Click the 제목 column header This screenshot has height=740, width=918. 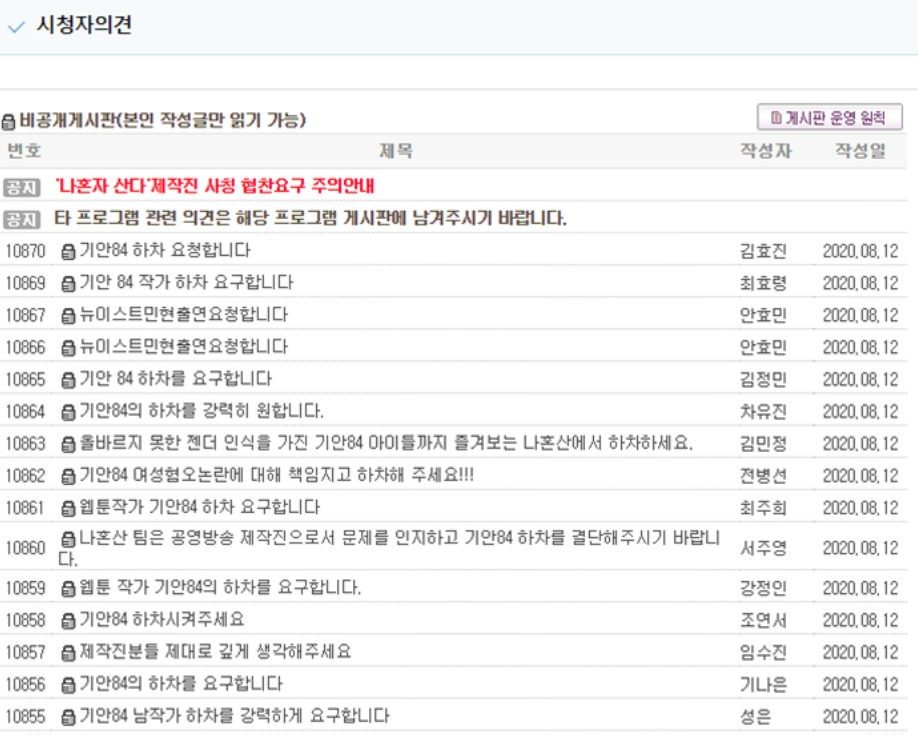pos(395,151)
